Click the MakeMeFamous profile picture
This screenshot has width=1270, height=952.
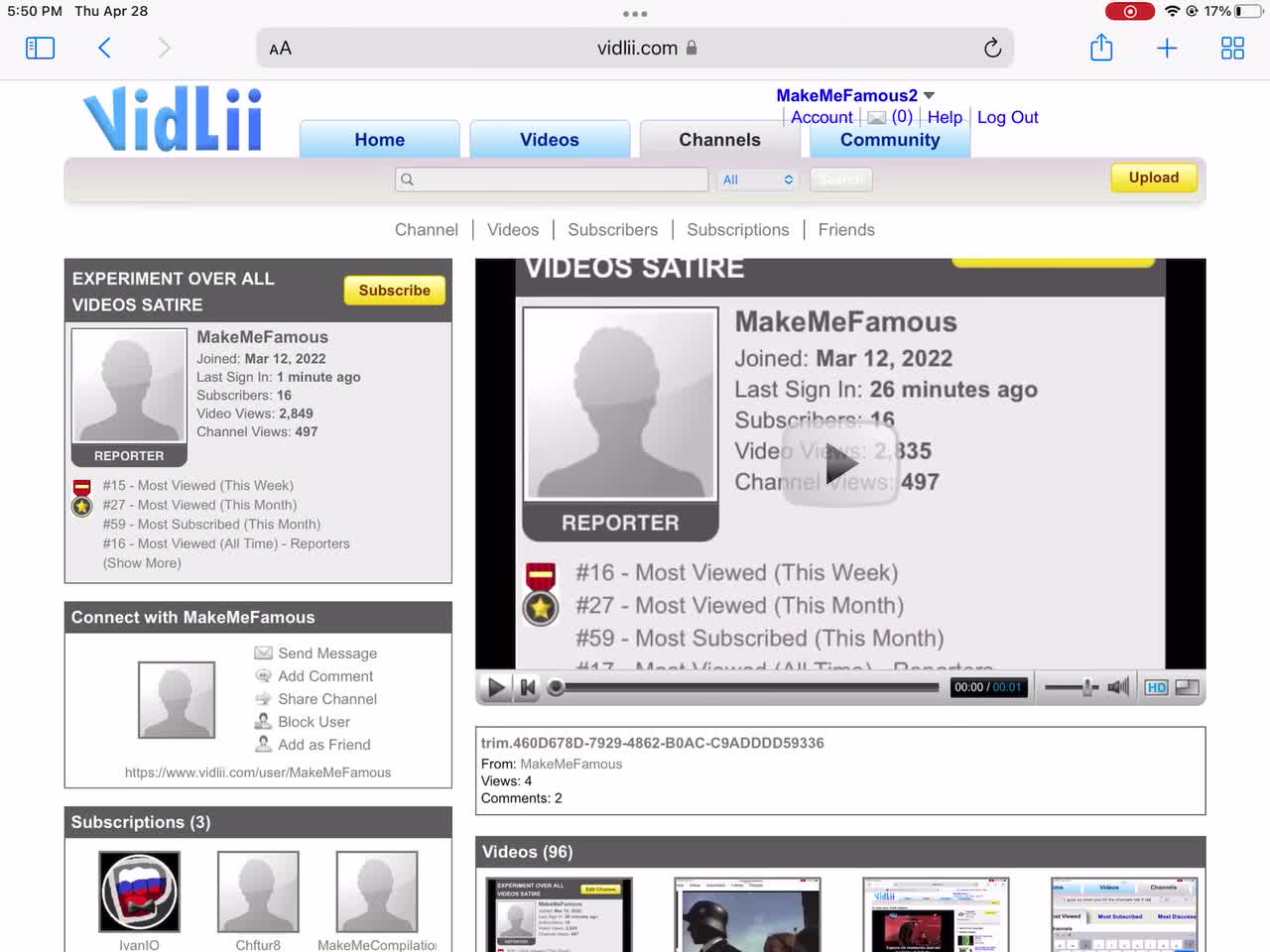(129, 386)
